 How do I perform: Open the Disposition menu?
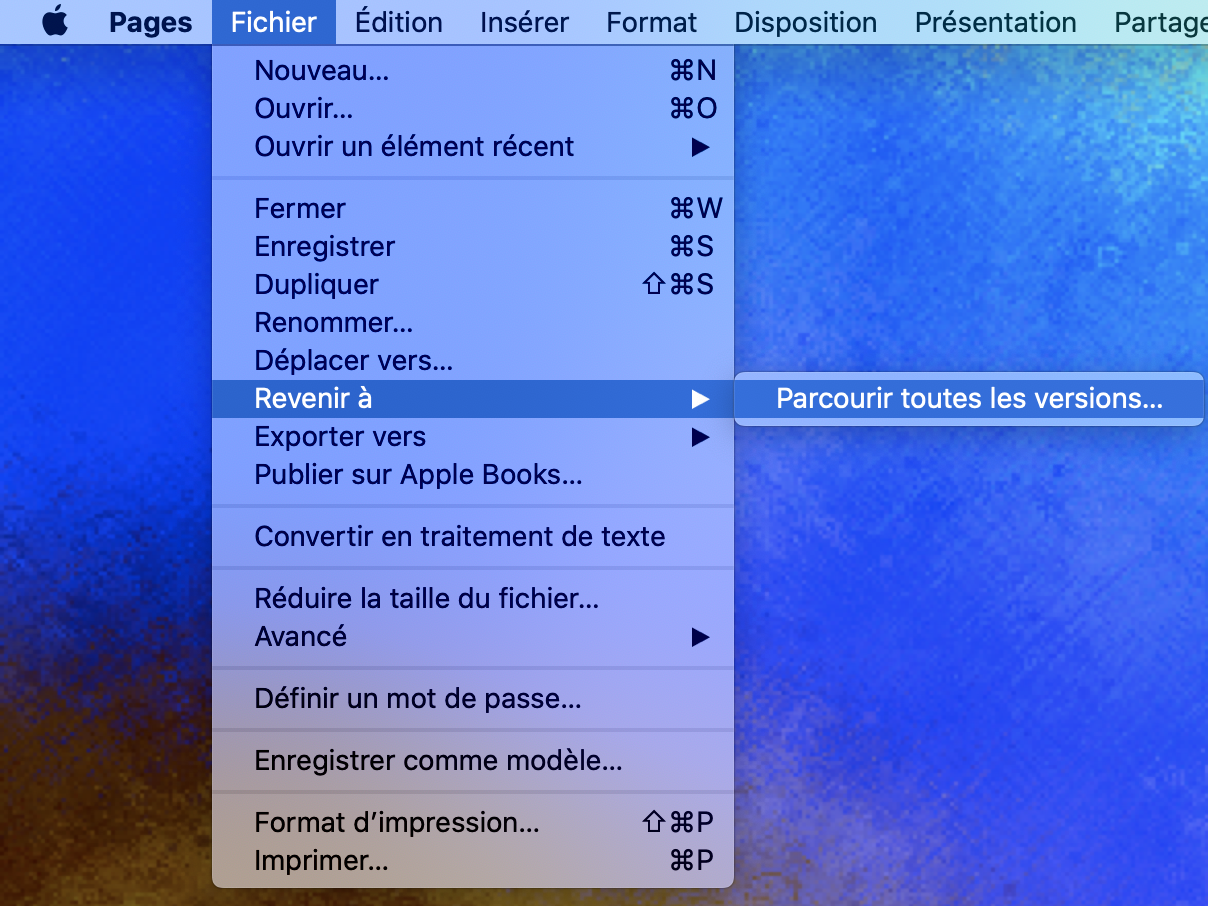click(806, 22)
